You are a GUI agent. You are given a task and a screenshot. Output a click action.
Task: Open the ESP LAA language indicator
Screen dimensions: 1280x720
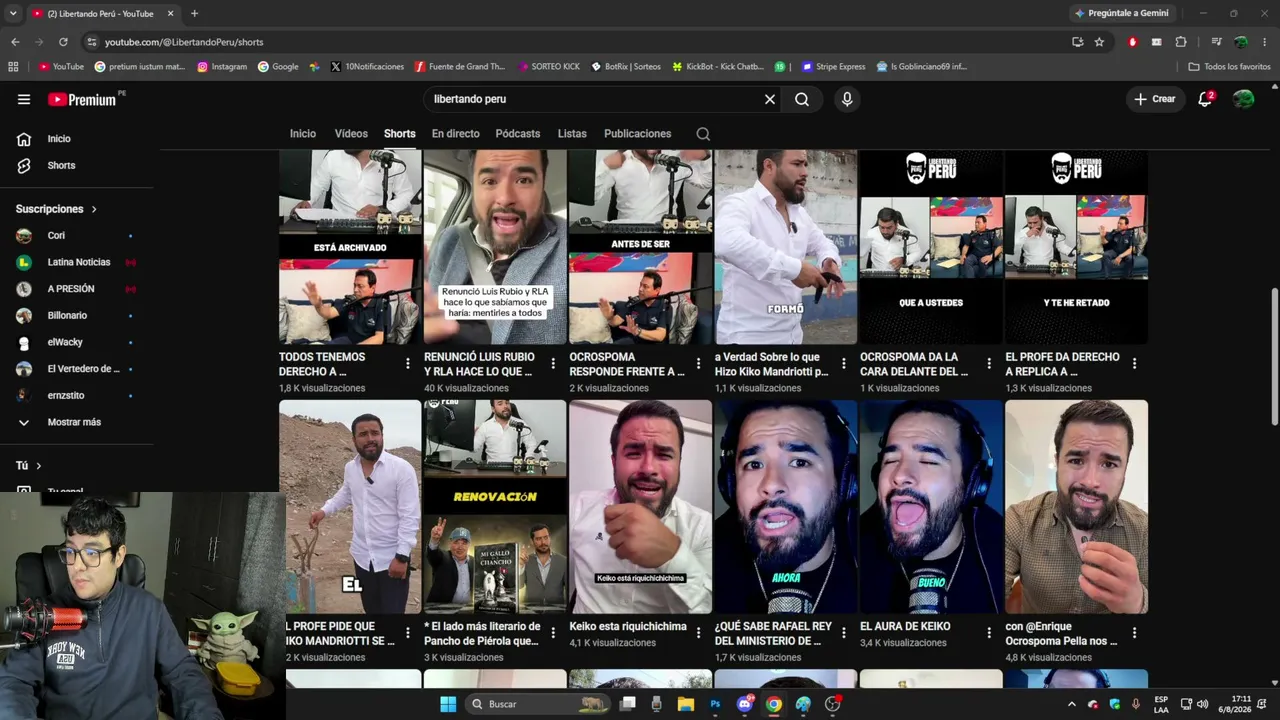[1161, 704]
